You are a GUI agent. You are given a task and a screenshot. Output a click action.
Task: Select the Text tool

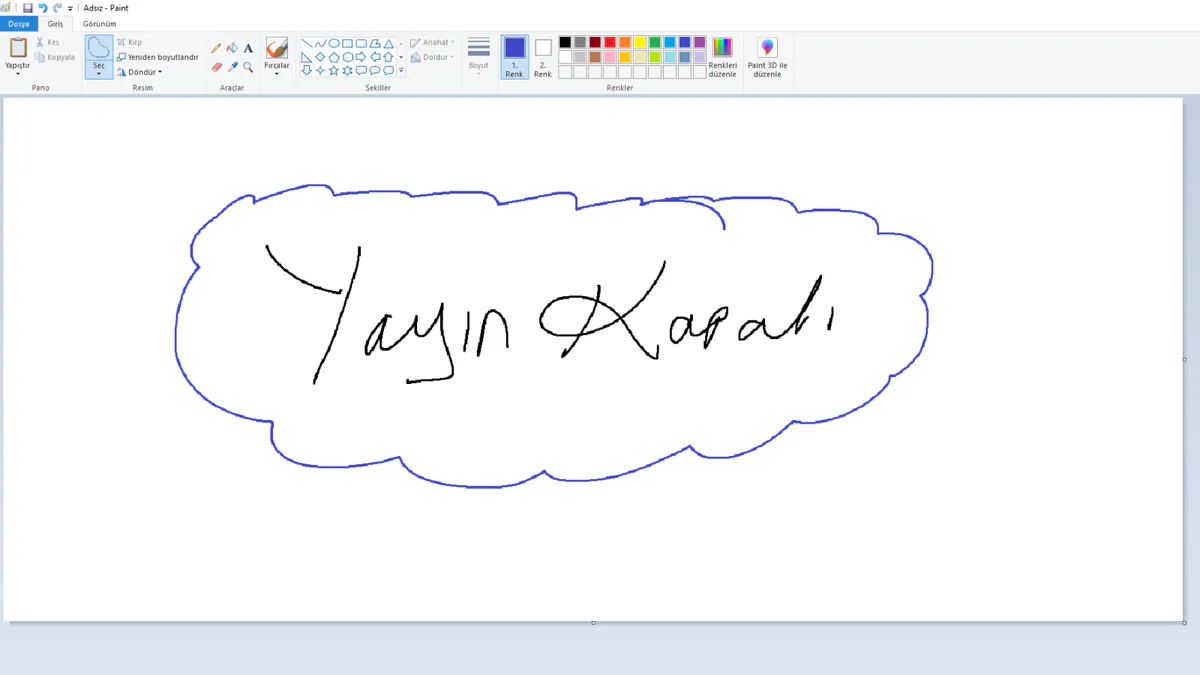pos(248,48)
